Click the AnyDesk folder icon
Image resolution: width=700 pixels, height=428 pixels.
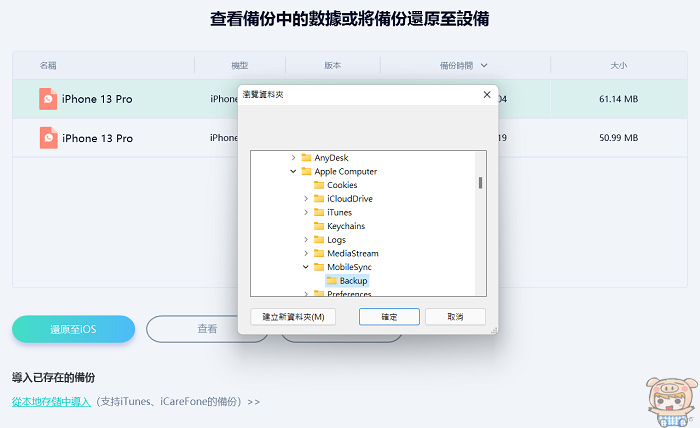[306, 158]
